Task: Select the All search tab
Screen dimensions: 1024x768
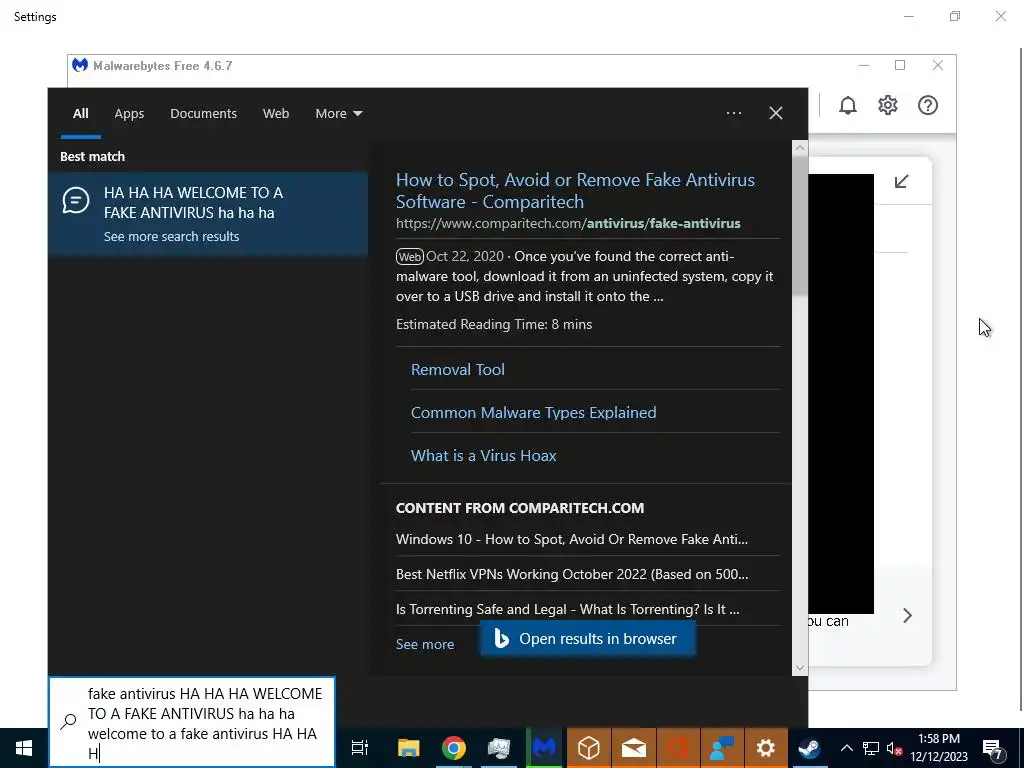Action: (x=80, y=114)
